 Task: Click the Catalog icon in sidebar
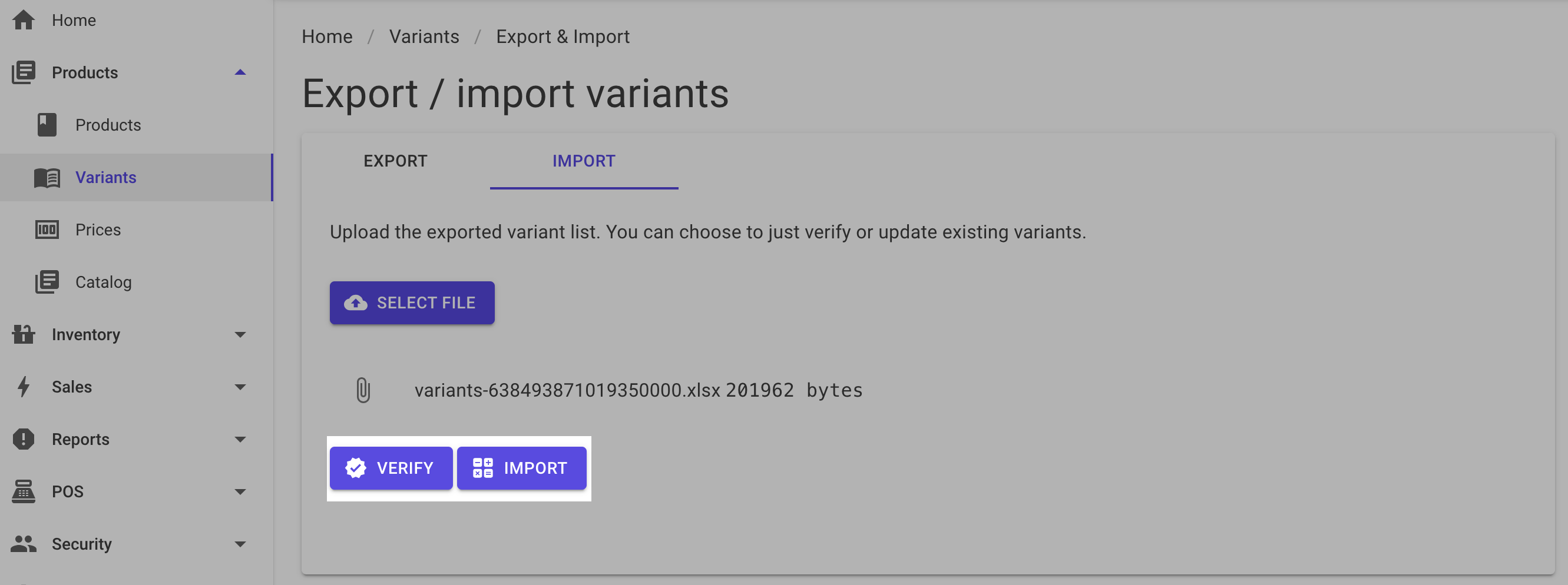pos(47,282)
